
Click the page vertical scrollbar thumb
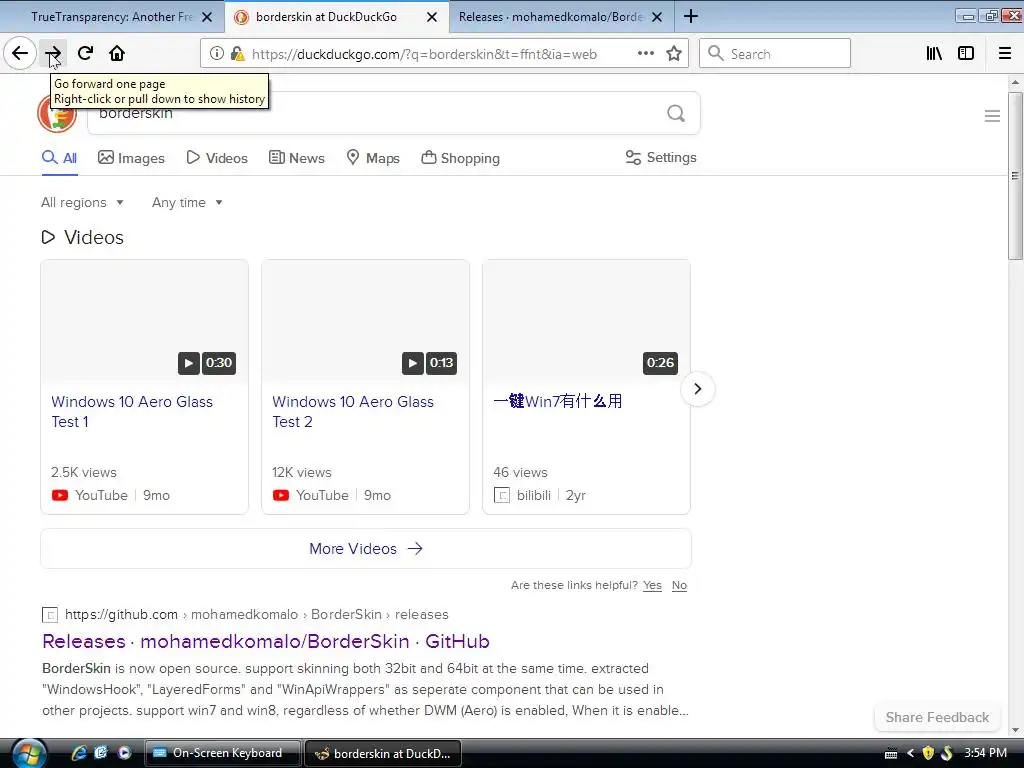click(1015, 175)
